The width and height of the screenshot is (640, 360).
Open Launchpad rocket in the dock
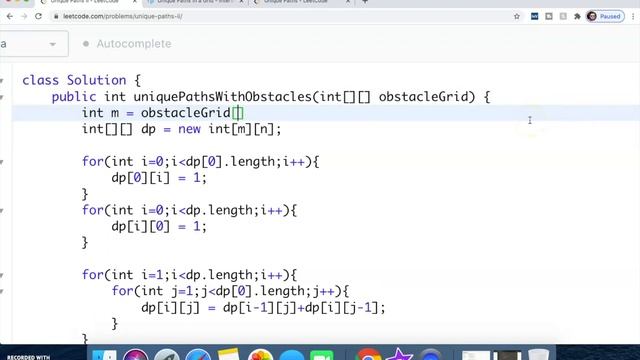coord(167,354)
